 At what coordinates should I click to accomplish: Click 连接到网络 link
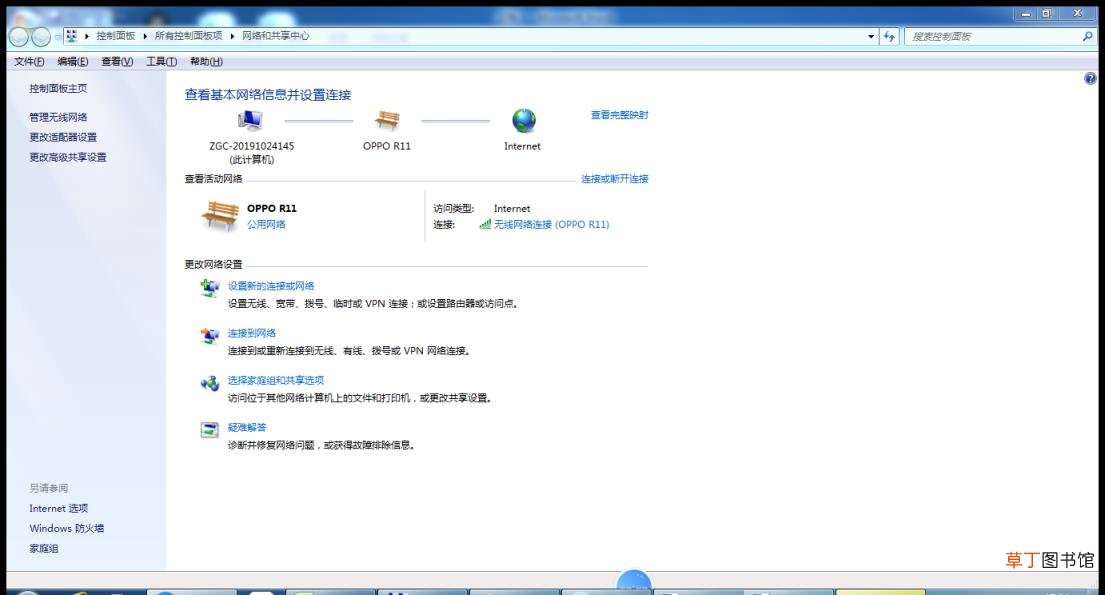[x=252, y=333]
